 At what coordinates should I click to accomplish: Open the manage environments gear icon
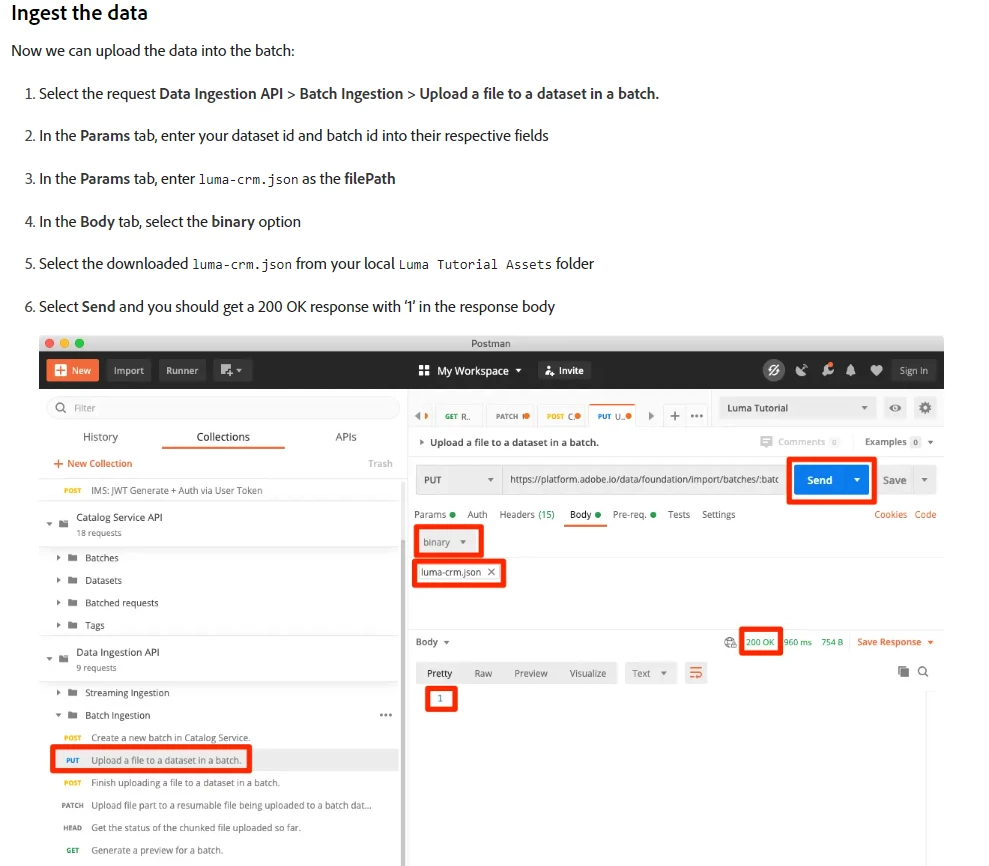pos(925,408)
